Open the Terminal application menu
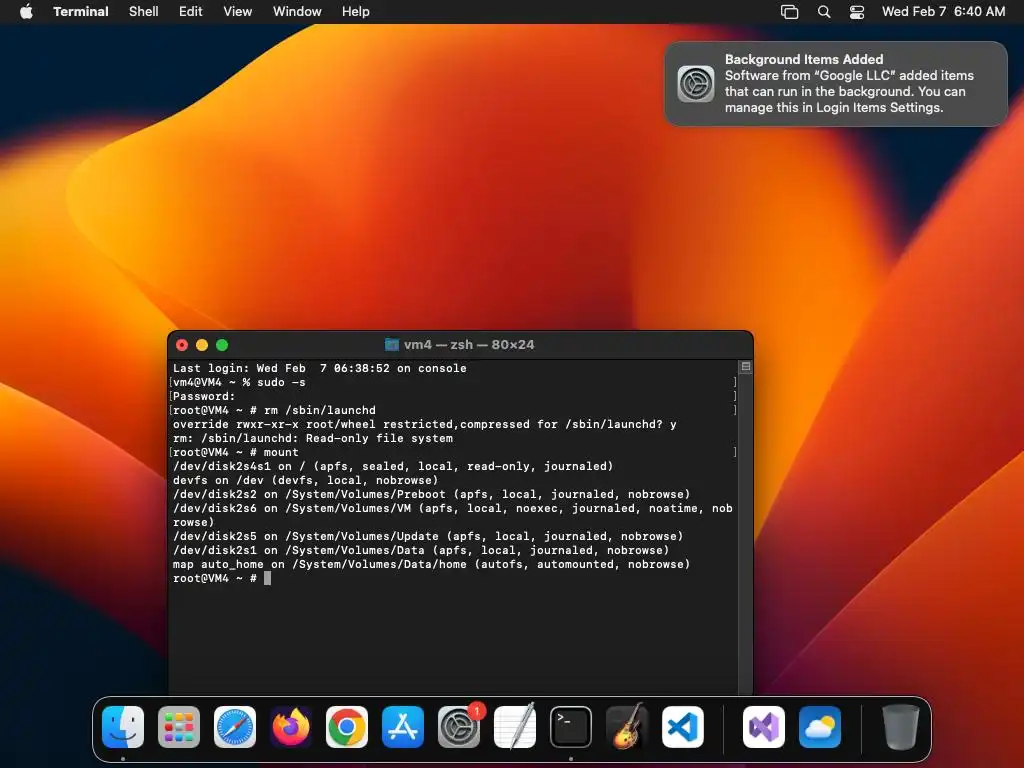Viewport: 1024px width, 768px height. tap(81, 12)
